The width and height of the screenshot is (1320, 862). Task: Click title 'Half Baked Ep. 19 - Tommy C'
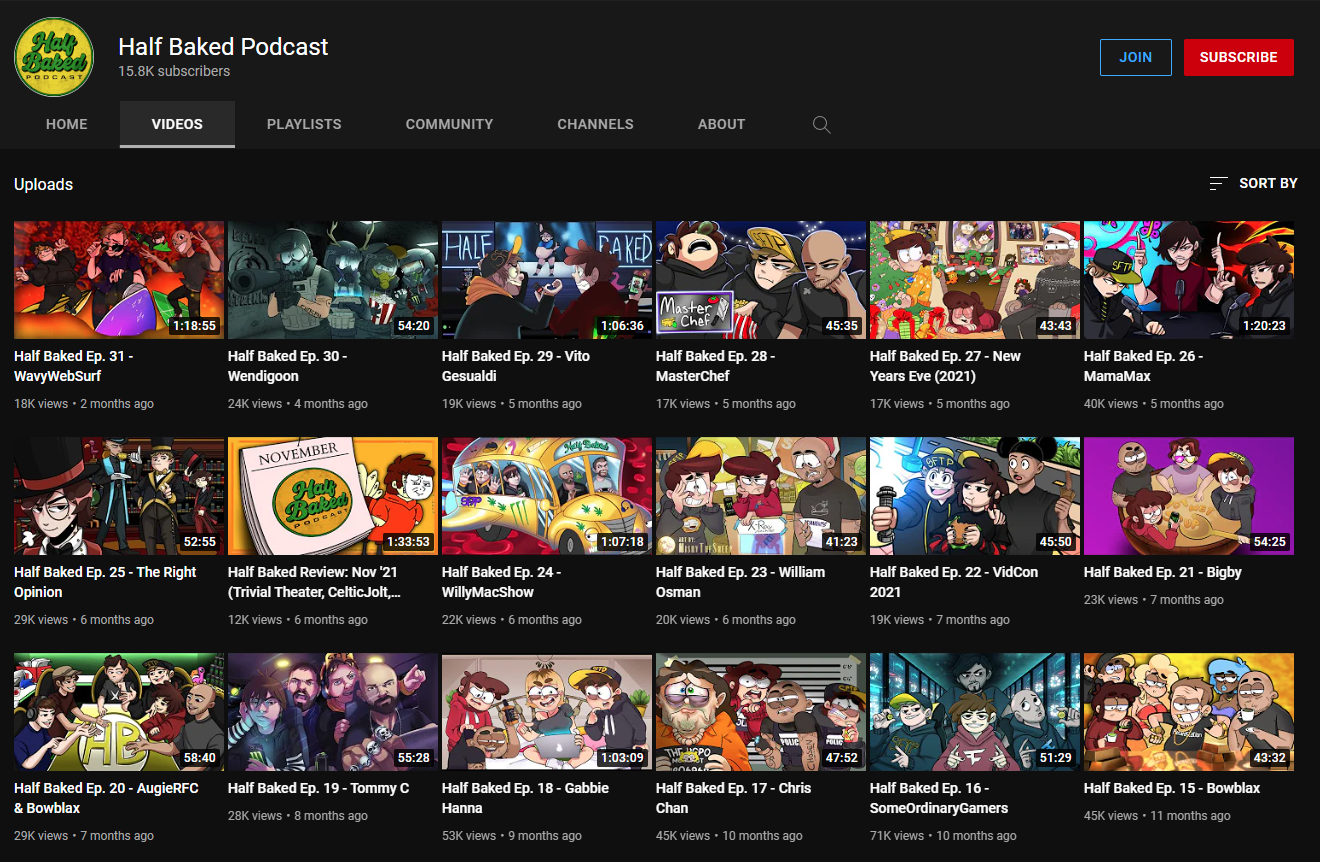[x=319, y=788]
